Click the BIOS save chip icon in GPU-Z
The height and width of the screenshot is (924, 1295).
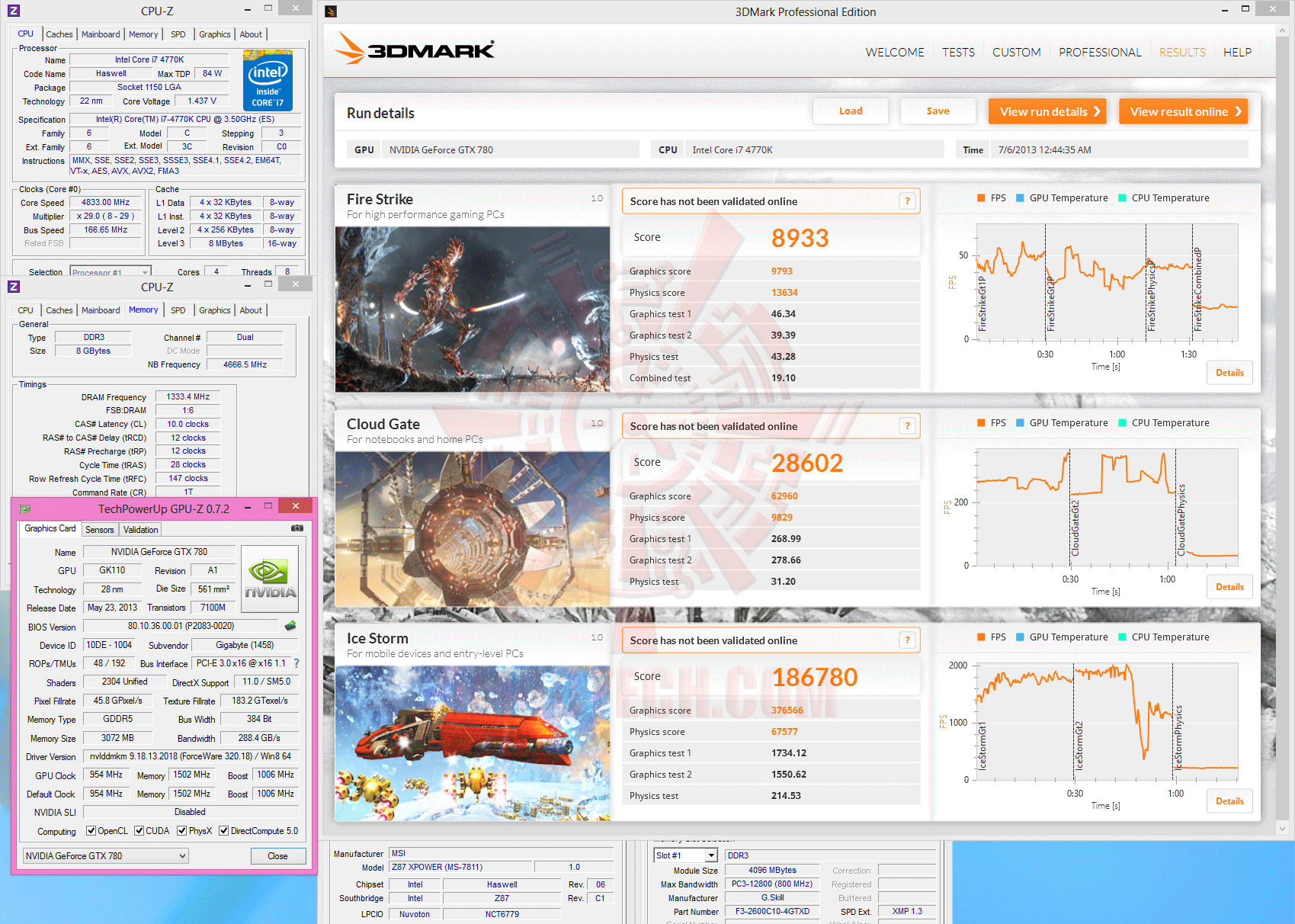tap(290, 626)
